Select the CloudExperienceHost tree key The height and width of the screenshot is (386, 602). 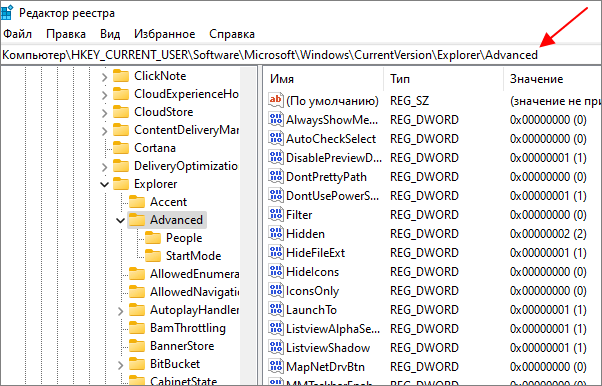coord(186,94)
